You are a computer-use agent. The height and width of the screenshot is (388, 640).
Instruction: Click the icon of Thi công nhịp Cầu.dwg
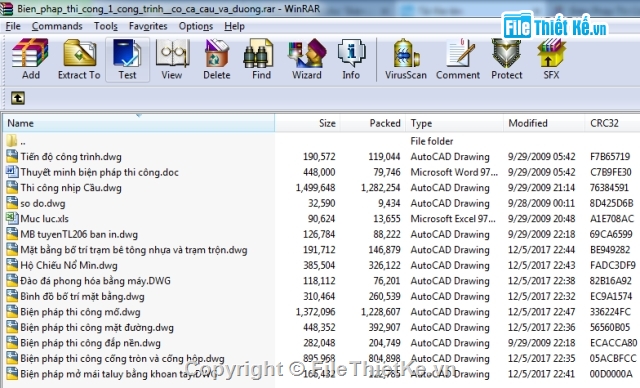tap(12, 187)
